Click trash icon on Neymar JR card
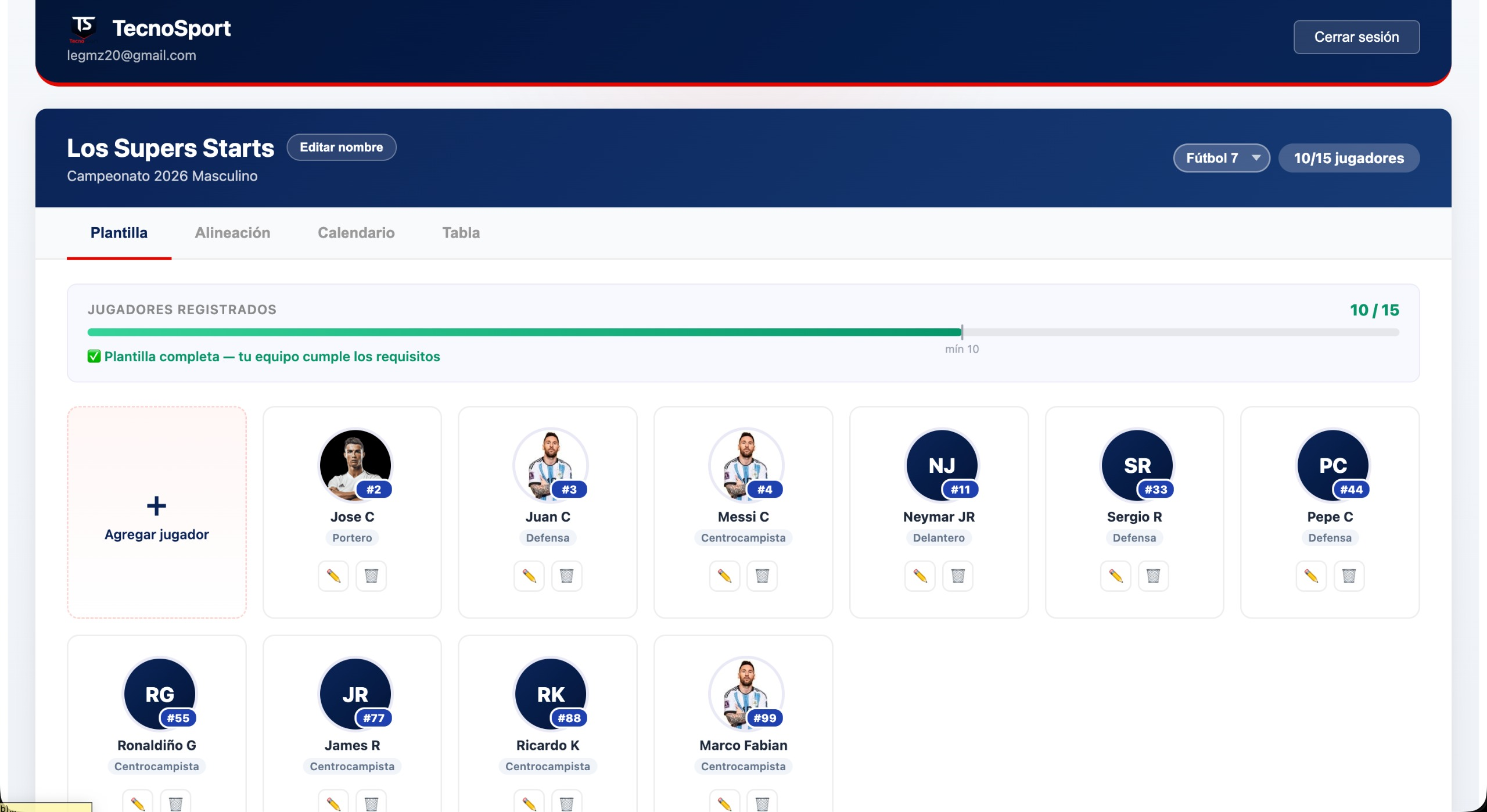Viewport: 1487px width, 812px height. [x=958, y=576]
